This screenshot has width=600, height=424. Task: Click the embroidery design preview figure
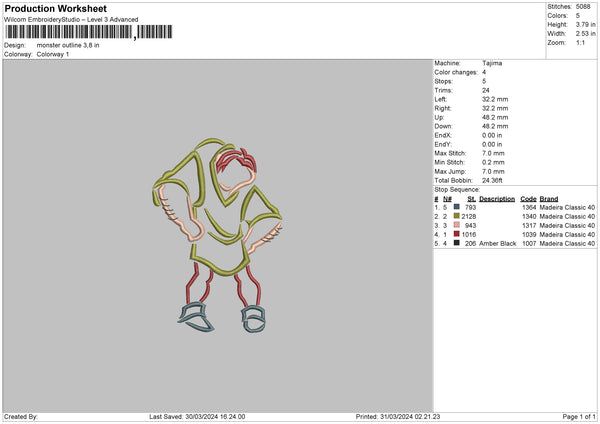(217, 235)
